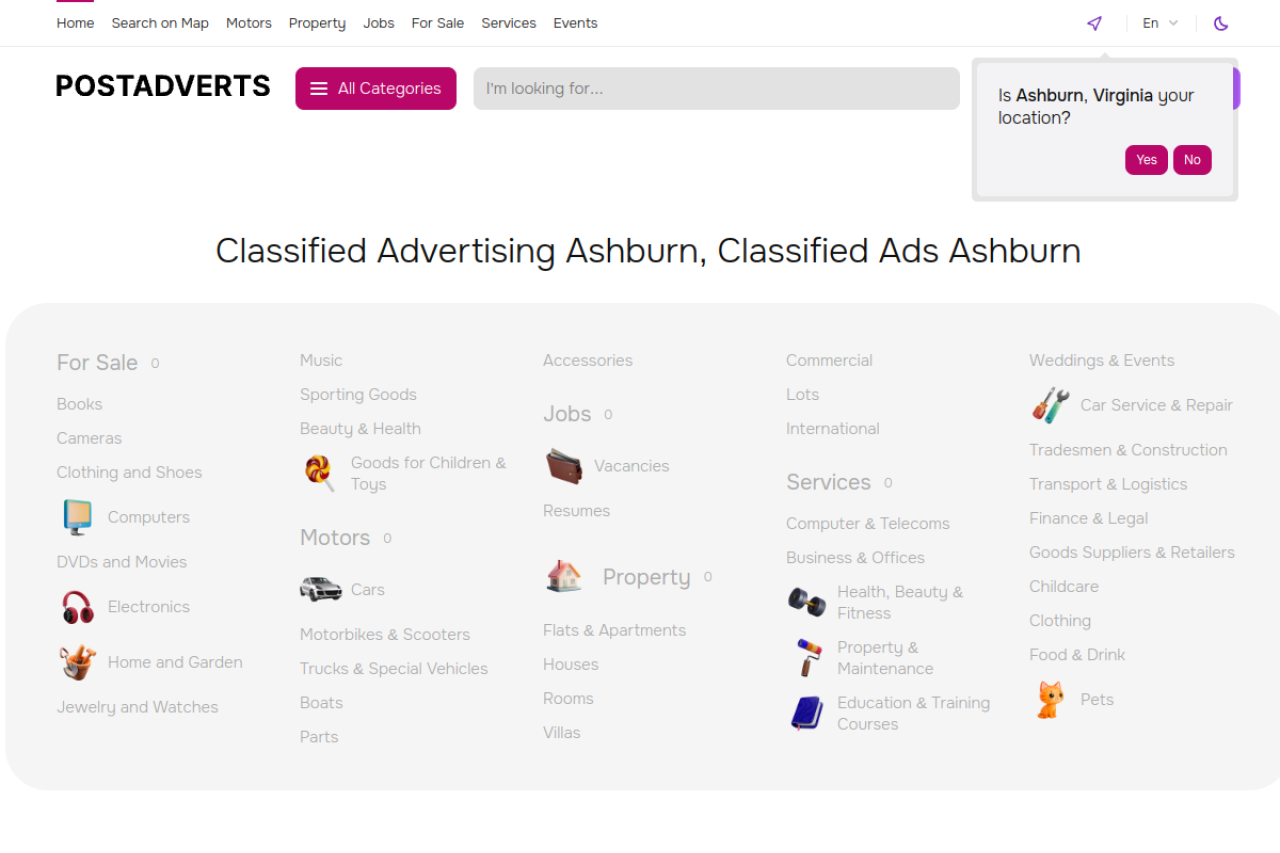Click the I'm looking for search field
Image resolution: width=1280 pixels, height=853 pixels.
coord(716,88)
